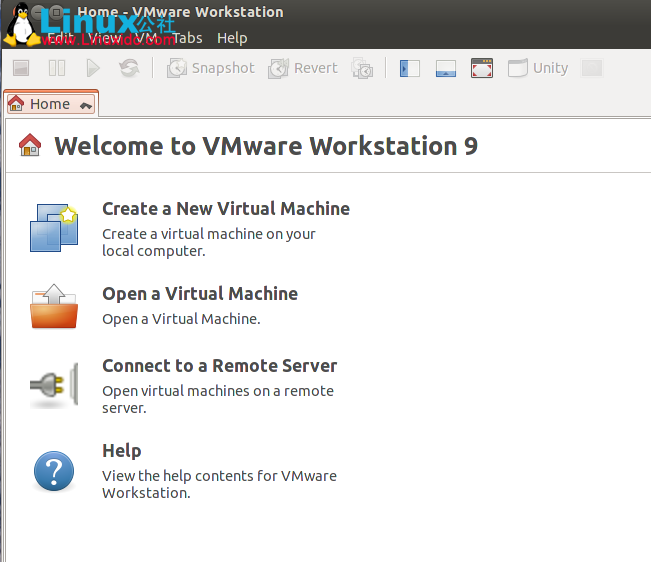The height and width of the screenshot is (562, 651).
Task: Click the Suspend pause toolbar icon
Action: point(57,68)
